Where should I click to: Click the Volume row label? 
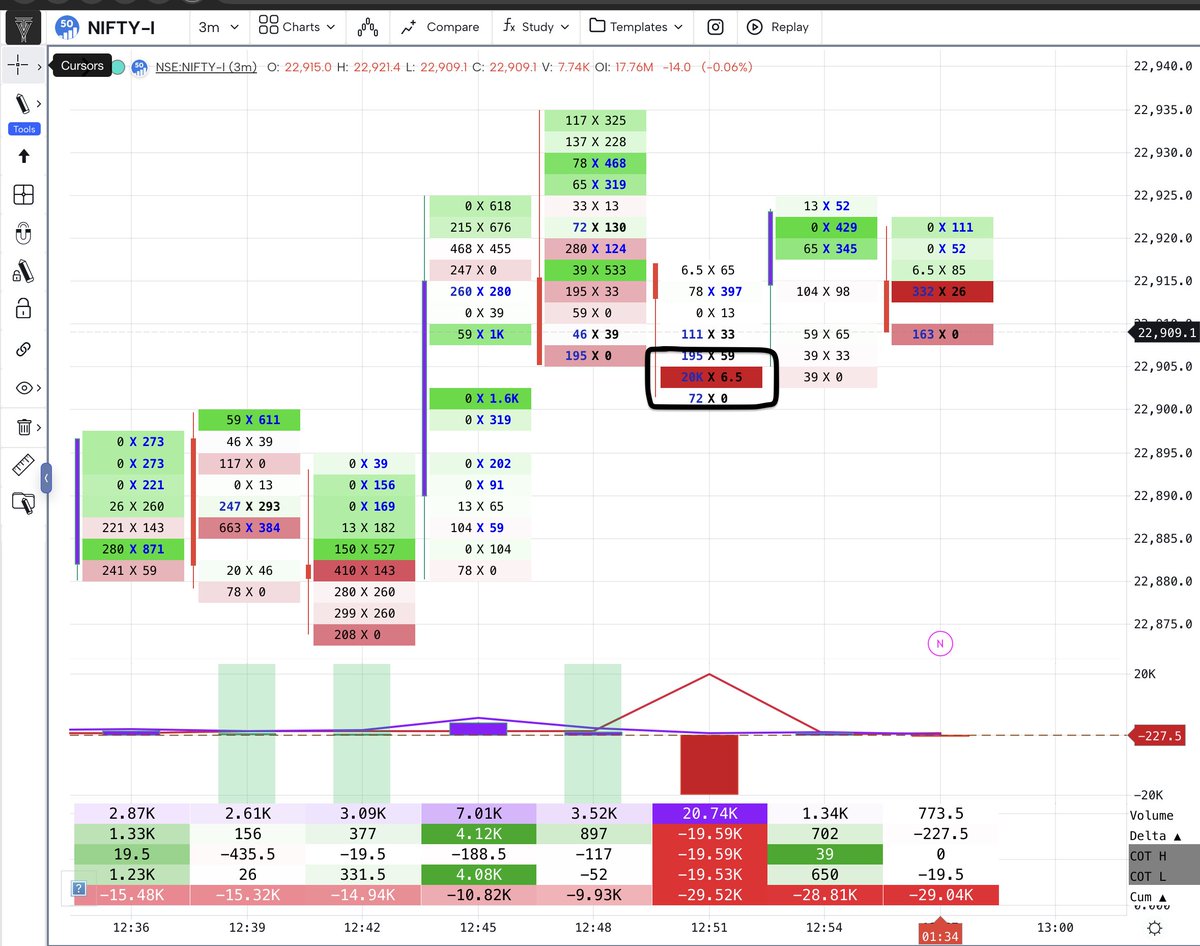tap(1154, 814)
